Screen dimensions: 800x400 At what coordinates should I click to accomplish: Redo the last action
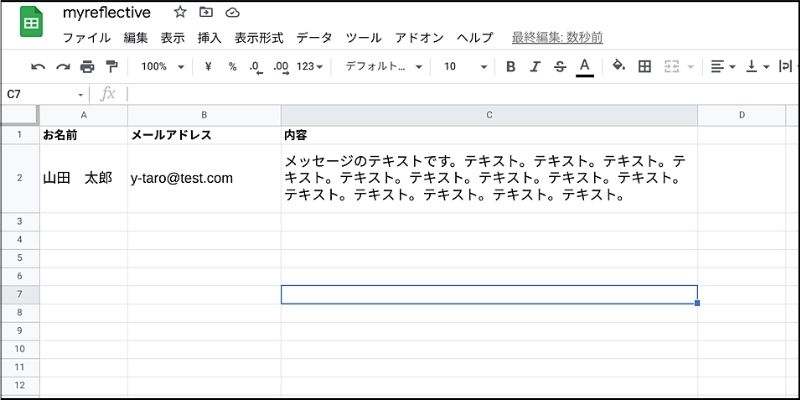point(63,66)
